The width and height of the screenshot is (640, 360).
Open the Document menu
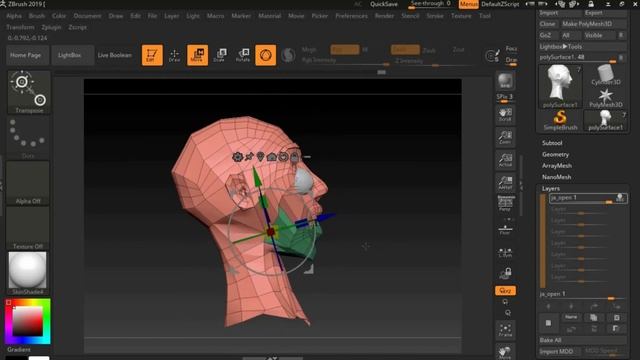tap(87, 16)
